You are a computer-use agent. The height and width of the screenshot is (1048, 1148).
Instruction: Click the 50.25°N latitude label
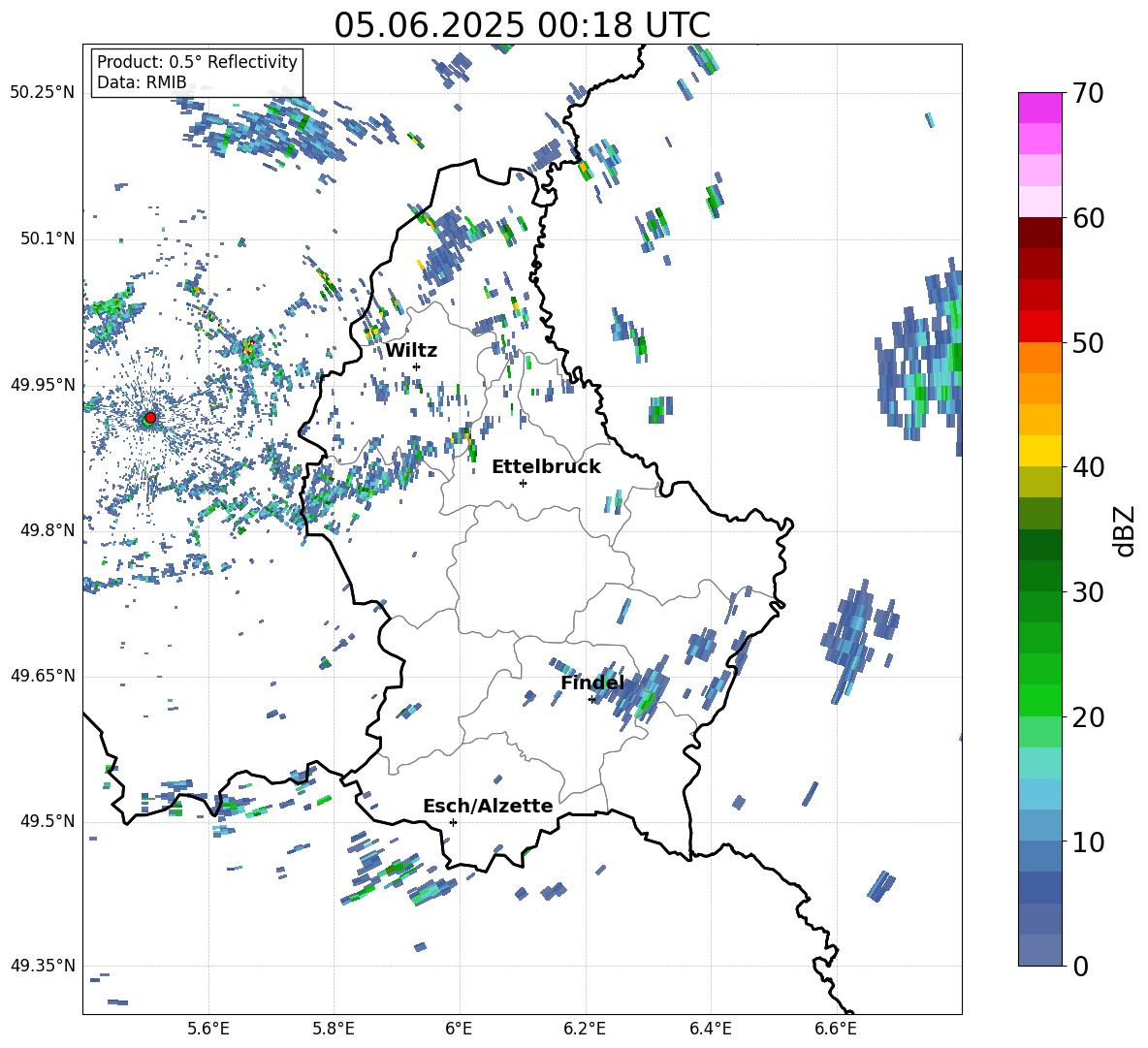point(43,93)
